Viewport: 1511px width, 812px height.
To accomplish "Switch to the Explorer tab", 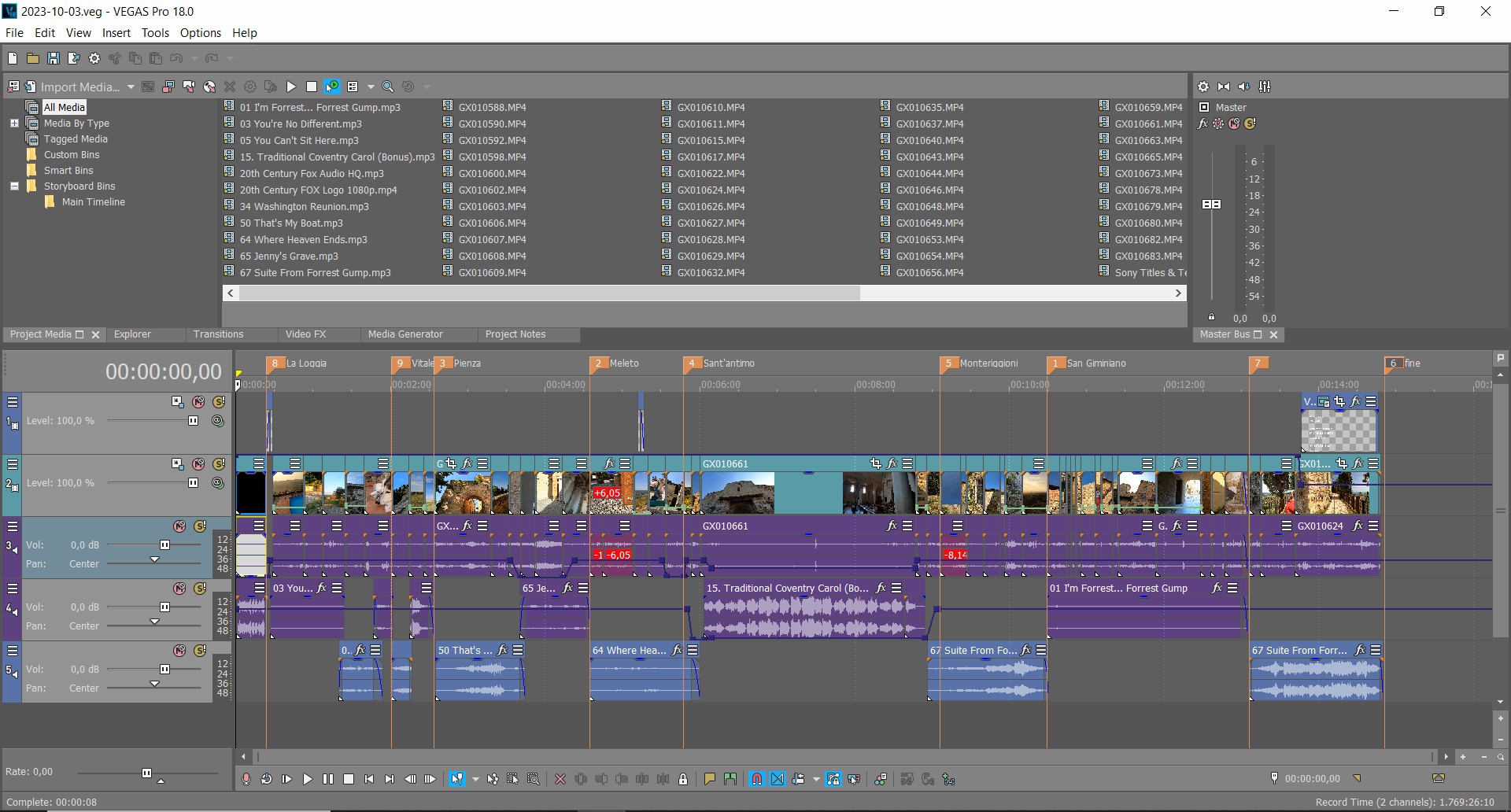I will click(x=132, y=334).
